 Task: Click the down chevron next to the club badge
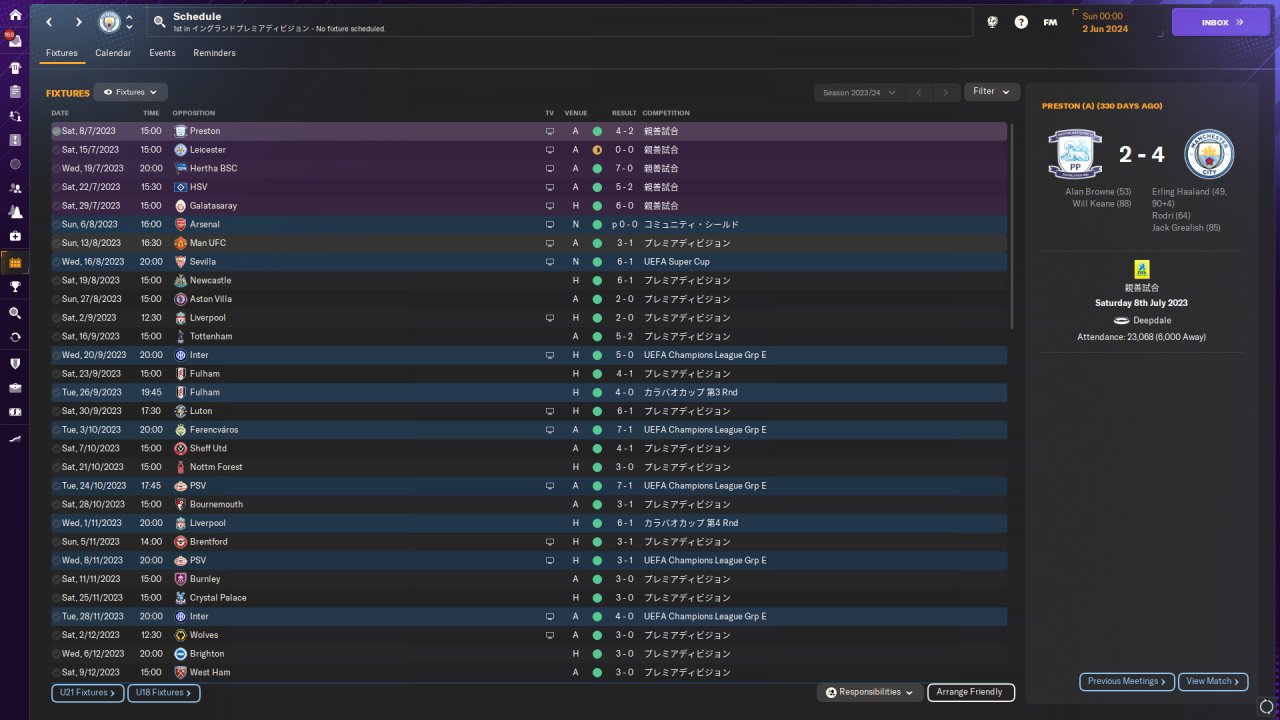coord(130,28)
